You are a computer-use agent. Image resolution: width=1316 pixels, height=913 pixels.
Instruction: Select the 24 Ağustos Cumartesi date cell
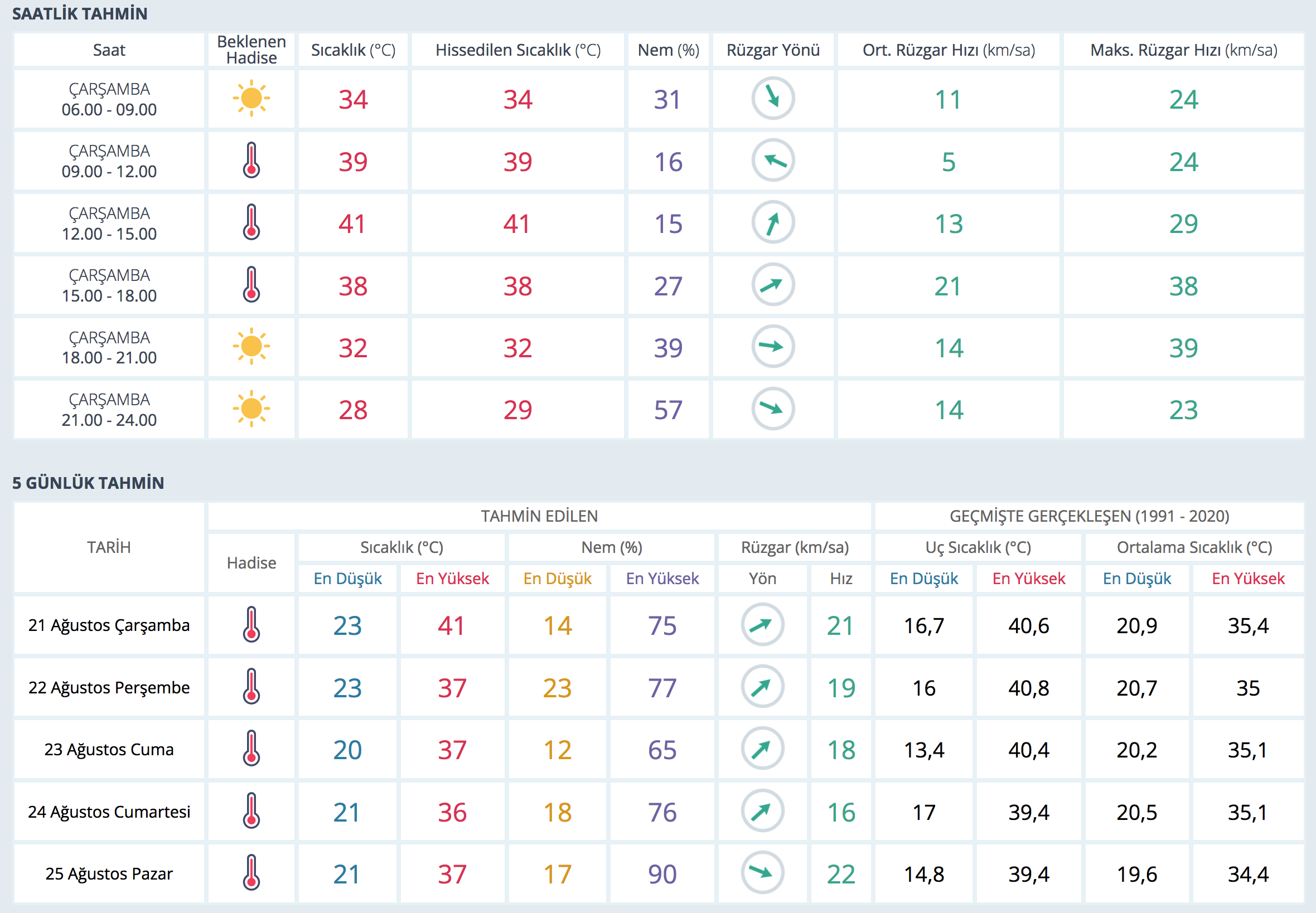(x=109, y=811)
